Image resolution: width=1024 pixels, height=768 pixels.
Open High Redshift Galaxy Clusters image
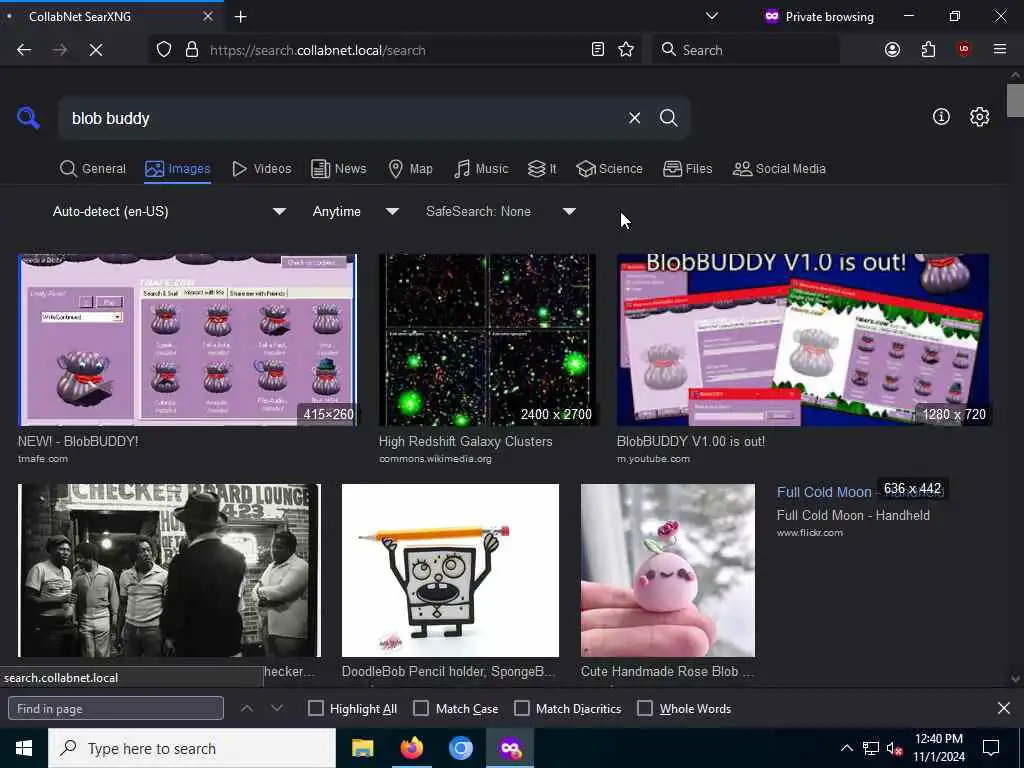point(487,340)
